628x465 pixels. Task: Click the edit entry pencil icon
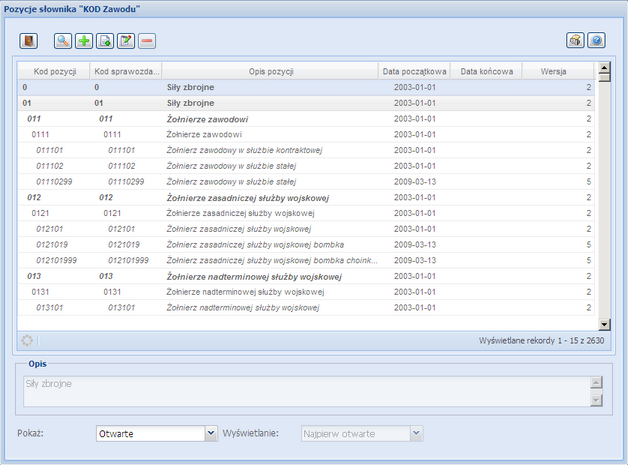click(x=126, y=41)
